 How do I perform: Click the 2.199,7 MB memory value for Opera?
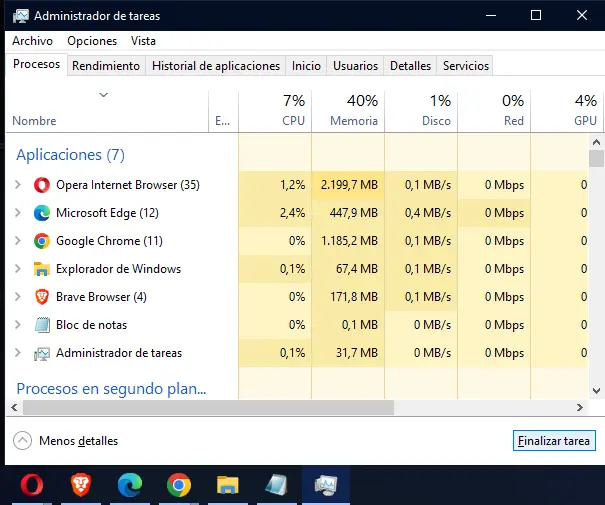tap(349, 185)
